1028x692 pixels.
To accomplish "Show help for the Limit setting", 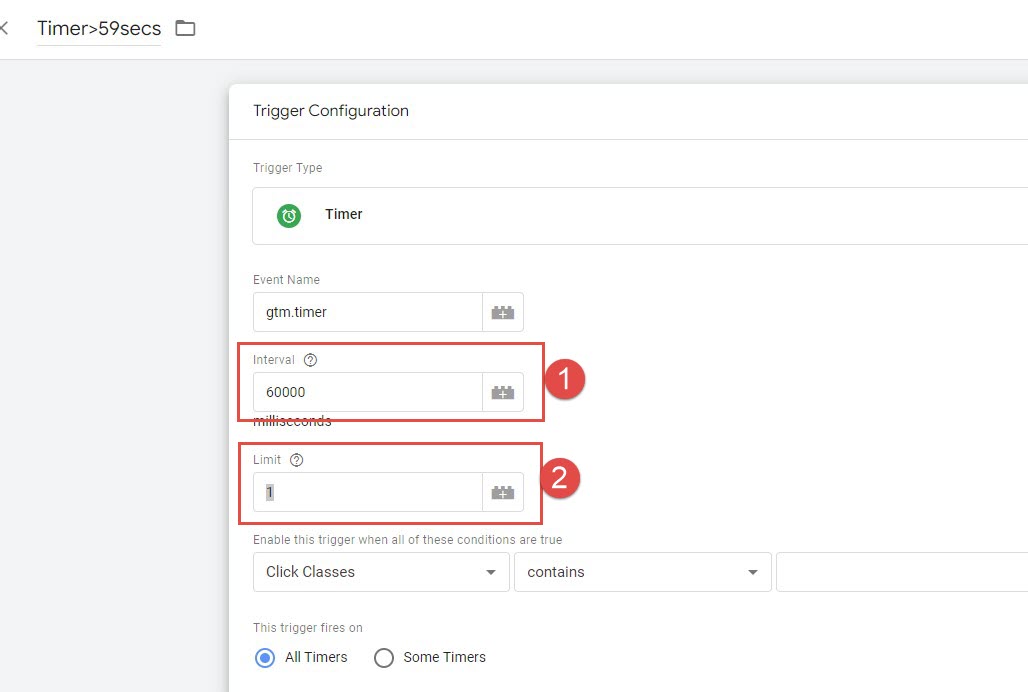I will 296,460.
